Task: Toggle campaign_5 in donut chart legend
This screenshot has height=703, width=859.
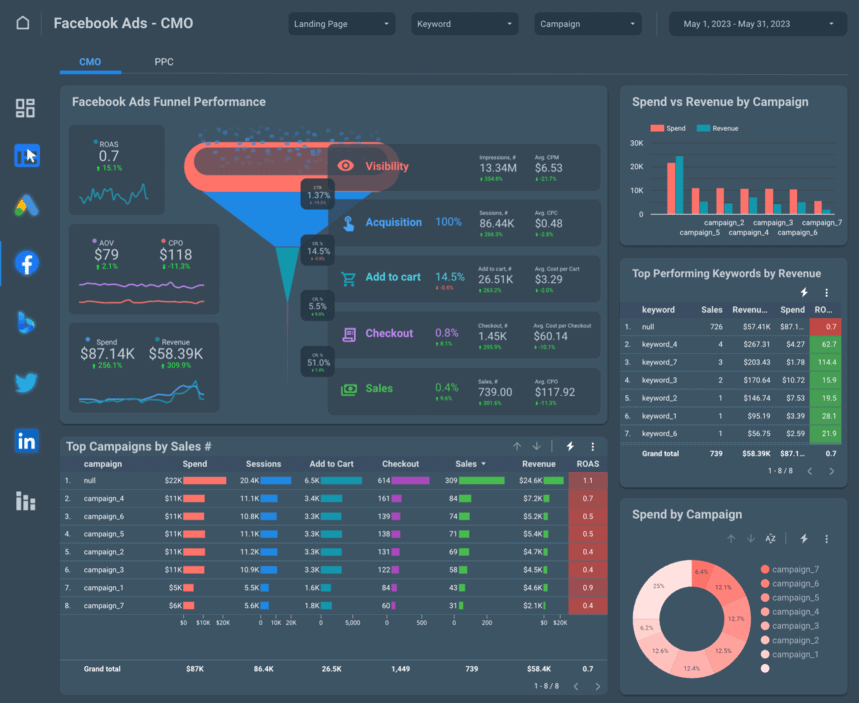Action: (789, 598)
